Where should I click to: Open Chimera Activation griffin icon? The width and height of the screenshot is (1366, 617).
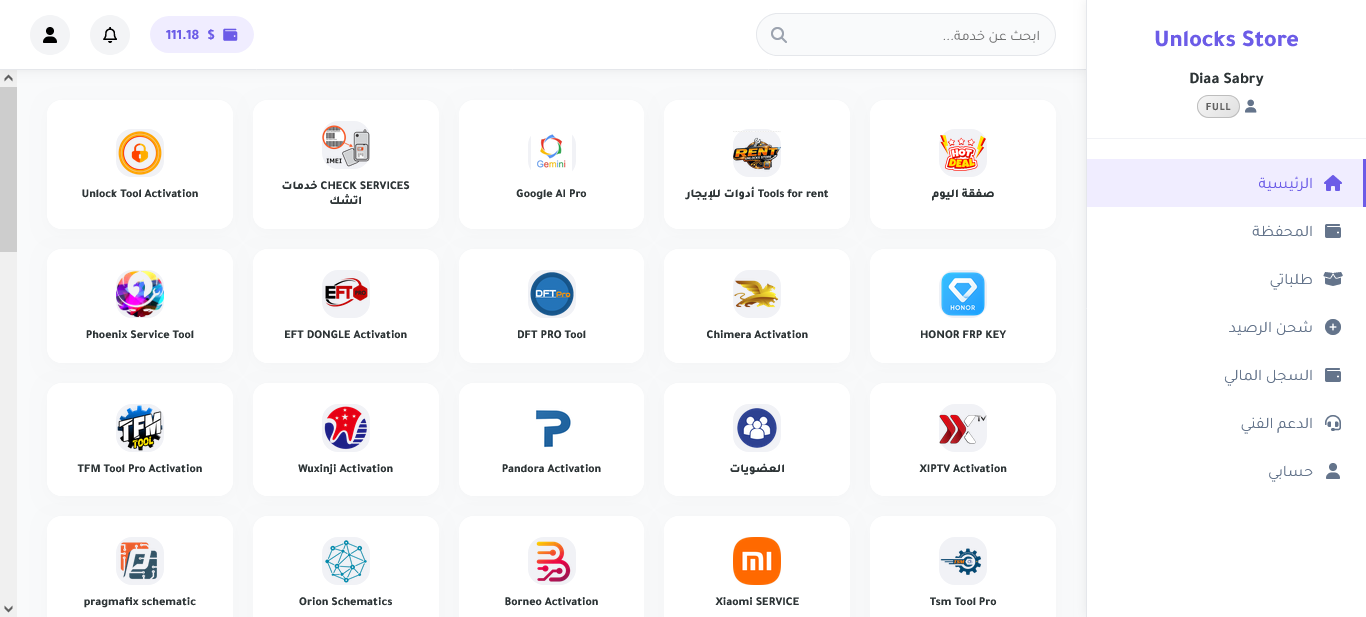point(757,294)
